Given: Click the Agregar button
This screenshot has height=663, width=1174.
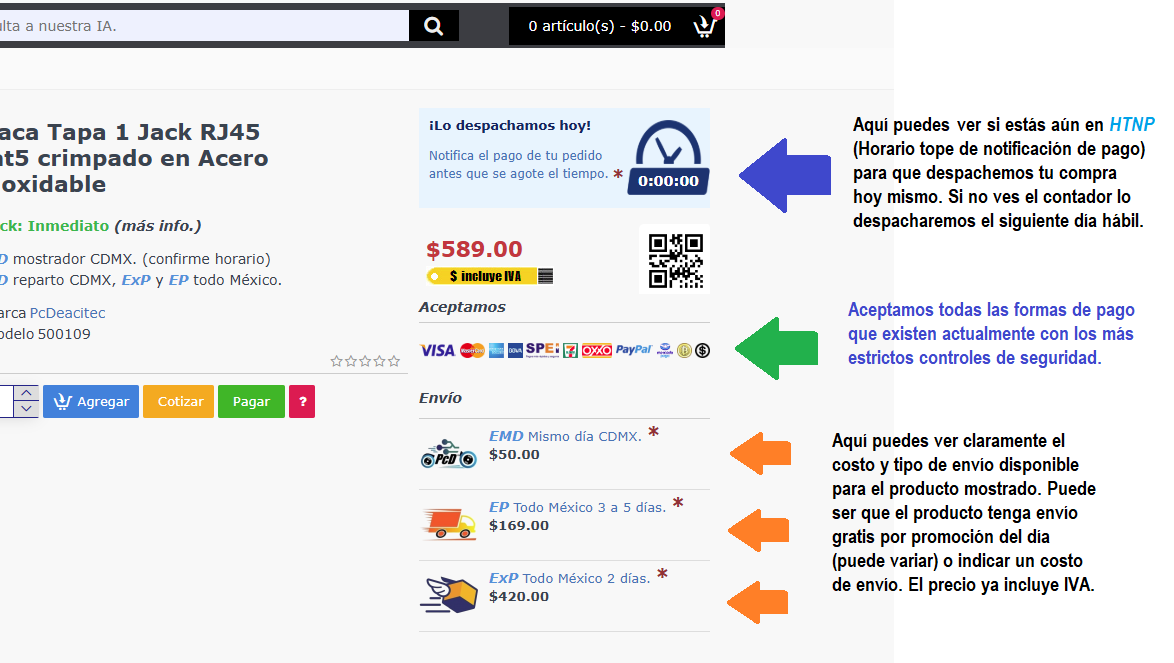Looking at the screenshot, I should (x=90, y=401).
